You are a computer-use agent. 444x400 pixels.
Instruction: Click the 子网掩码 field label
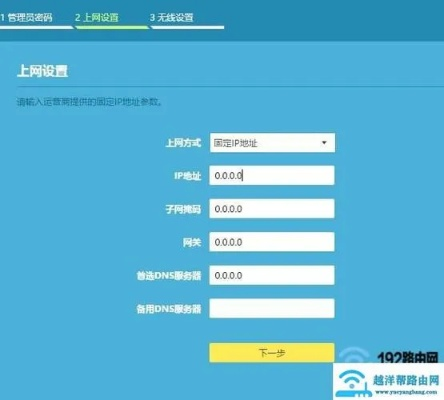pyautogui.click(x=183, y=209)
